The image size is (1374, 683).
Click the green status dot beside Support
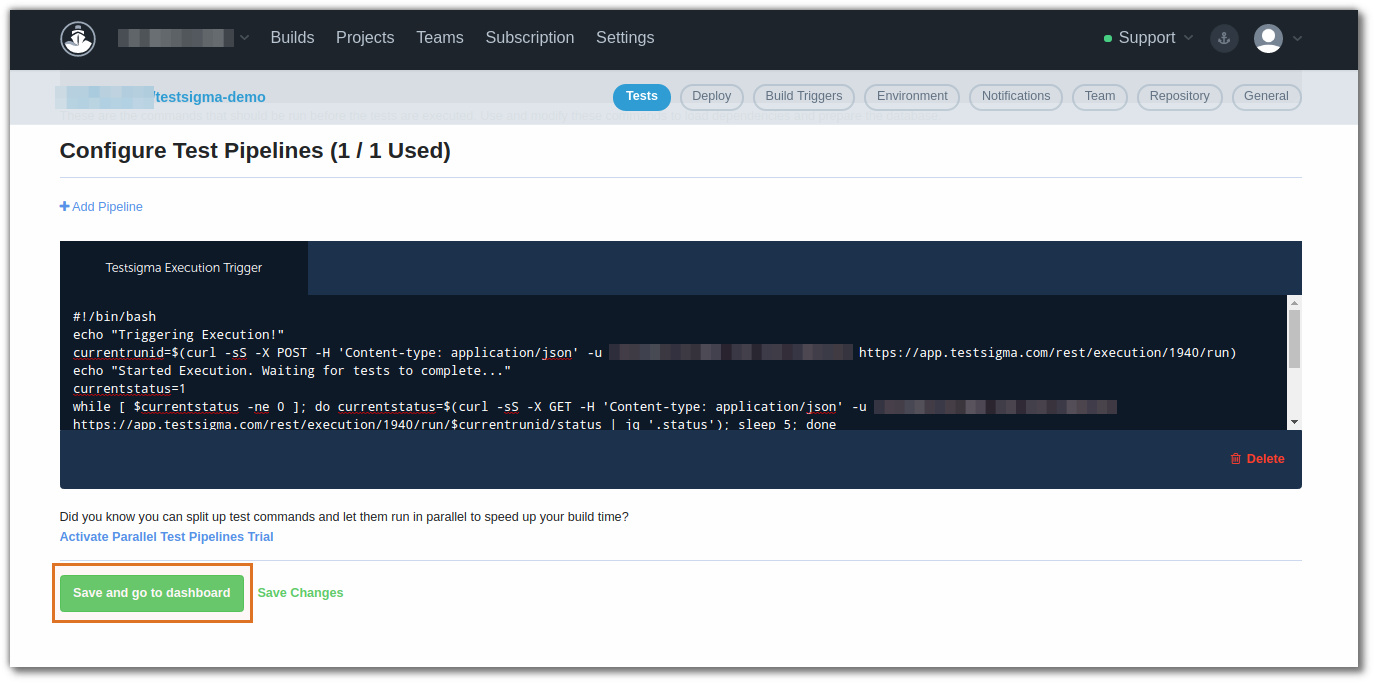click(x=1107, y=37)
